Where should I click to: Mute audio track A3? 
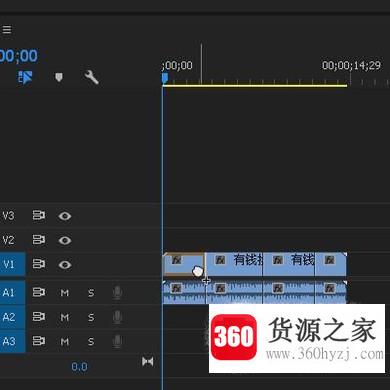pos(65,342)
